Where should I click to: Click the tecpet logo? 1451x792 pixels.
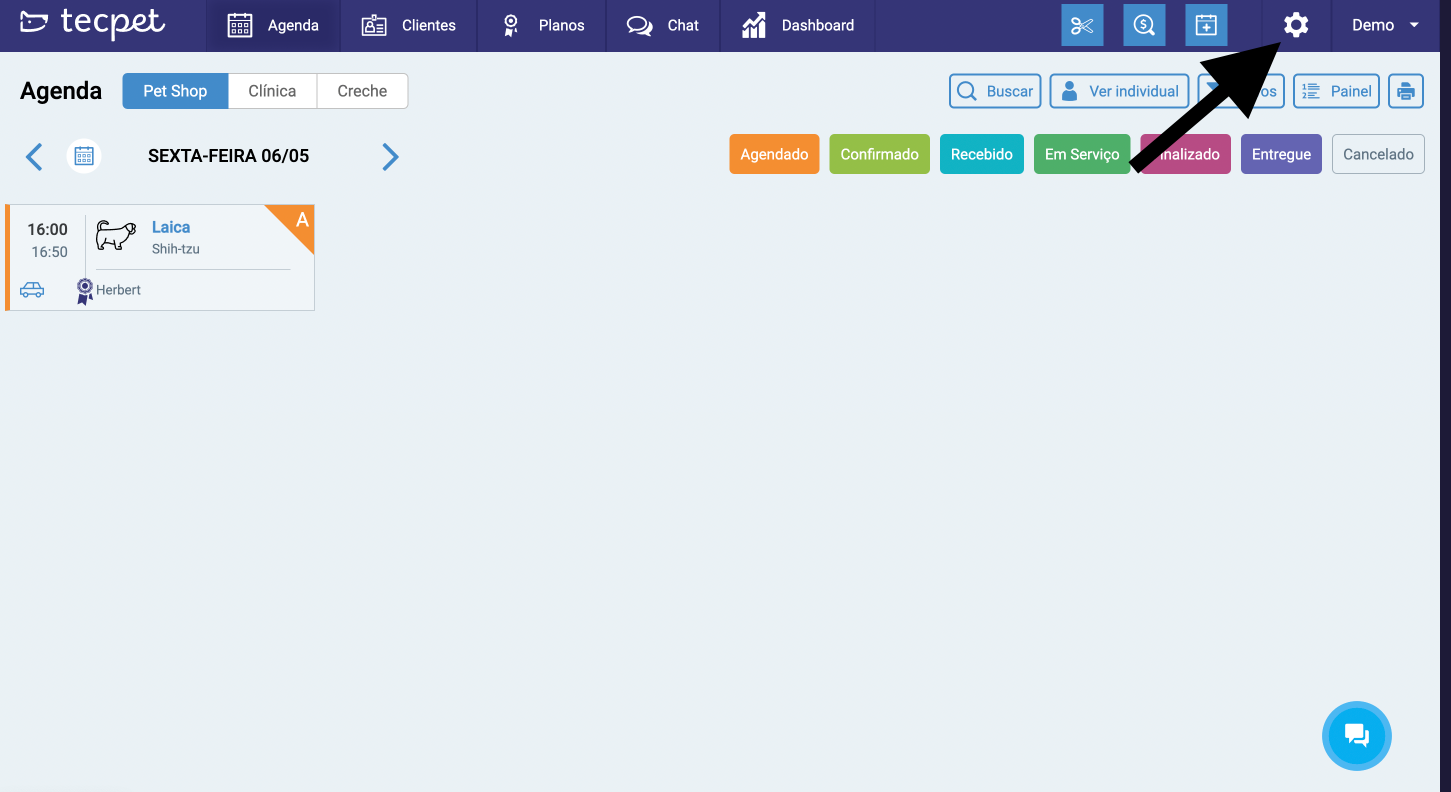click(x=92, y=24)
